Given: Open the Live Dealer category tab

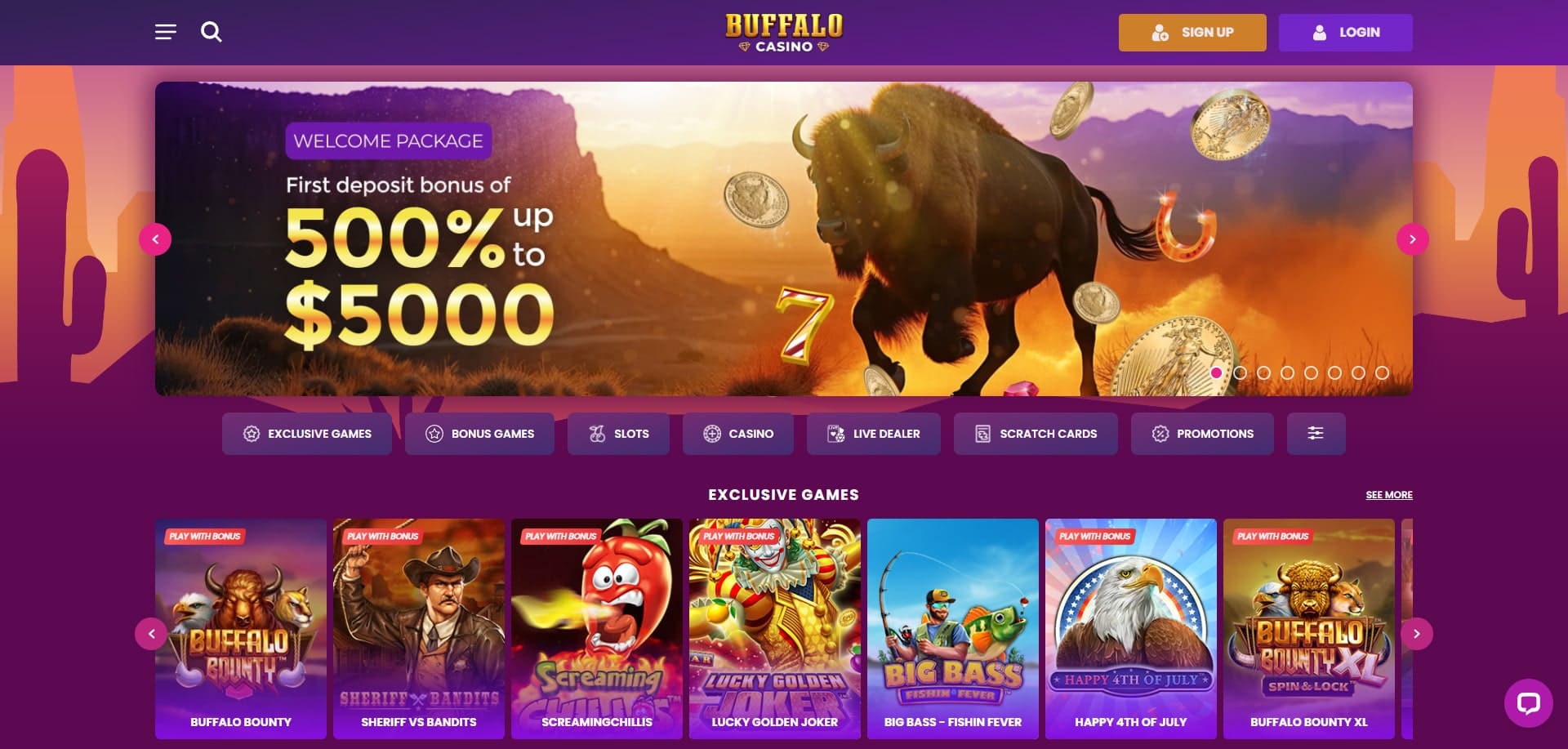Looking at the screenshot, I should click(874, 434).
